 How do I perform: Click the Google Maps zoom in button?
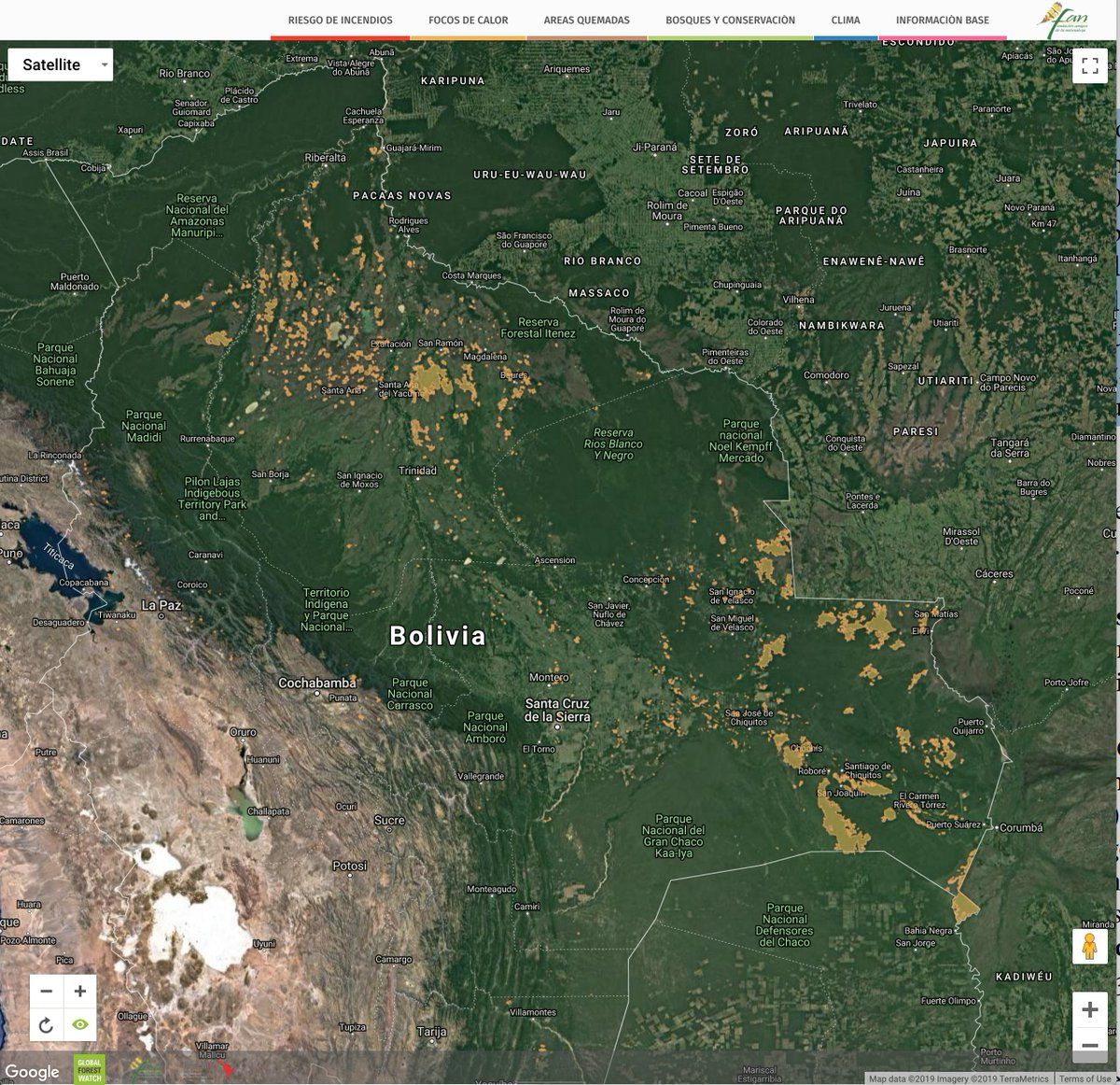(x=1089, y=1009)
